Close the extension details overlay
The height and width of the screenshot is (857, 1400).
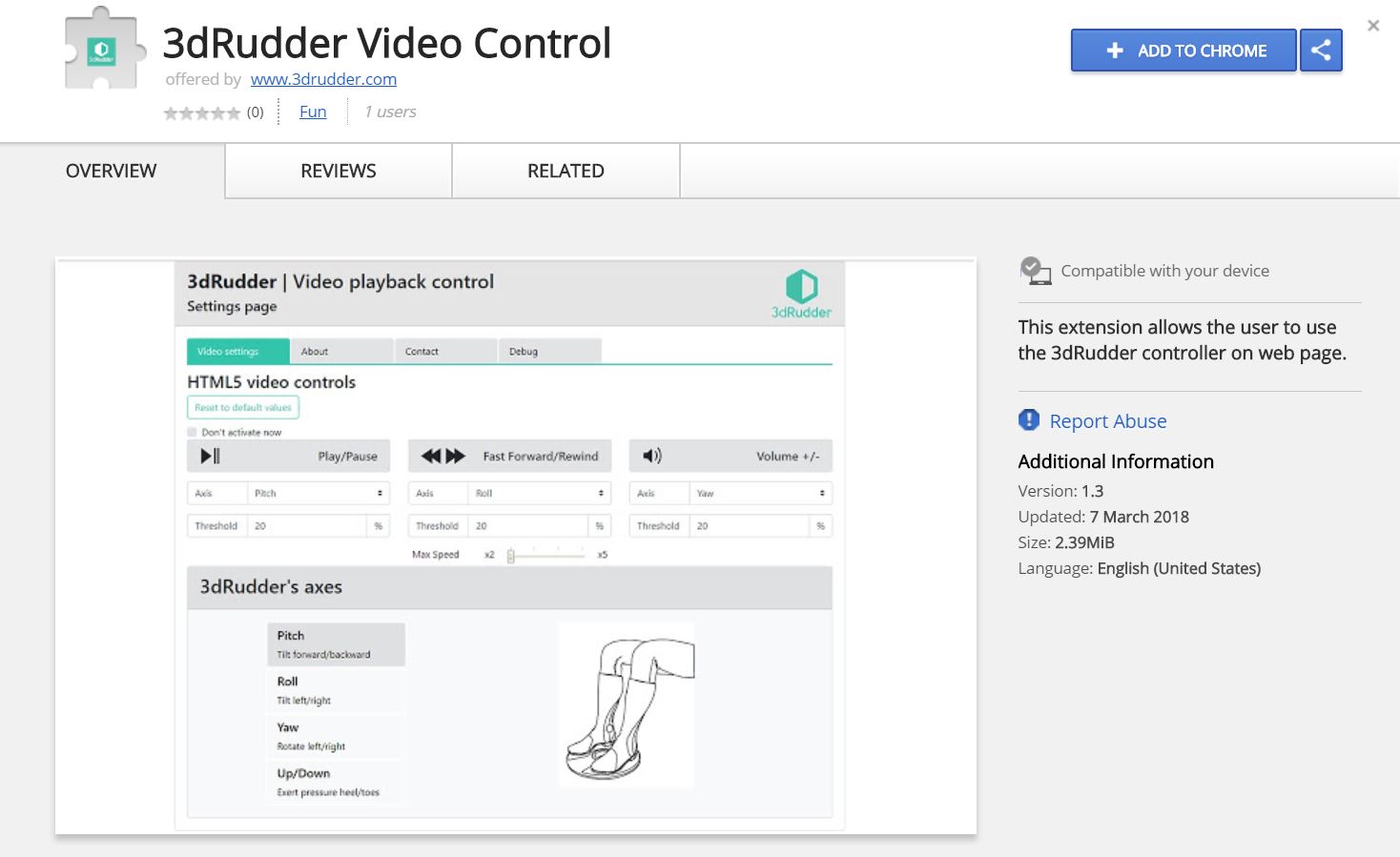tap(1373, 26)
